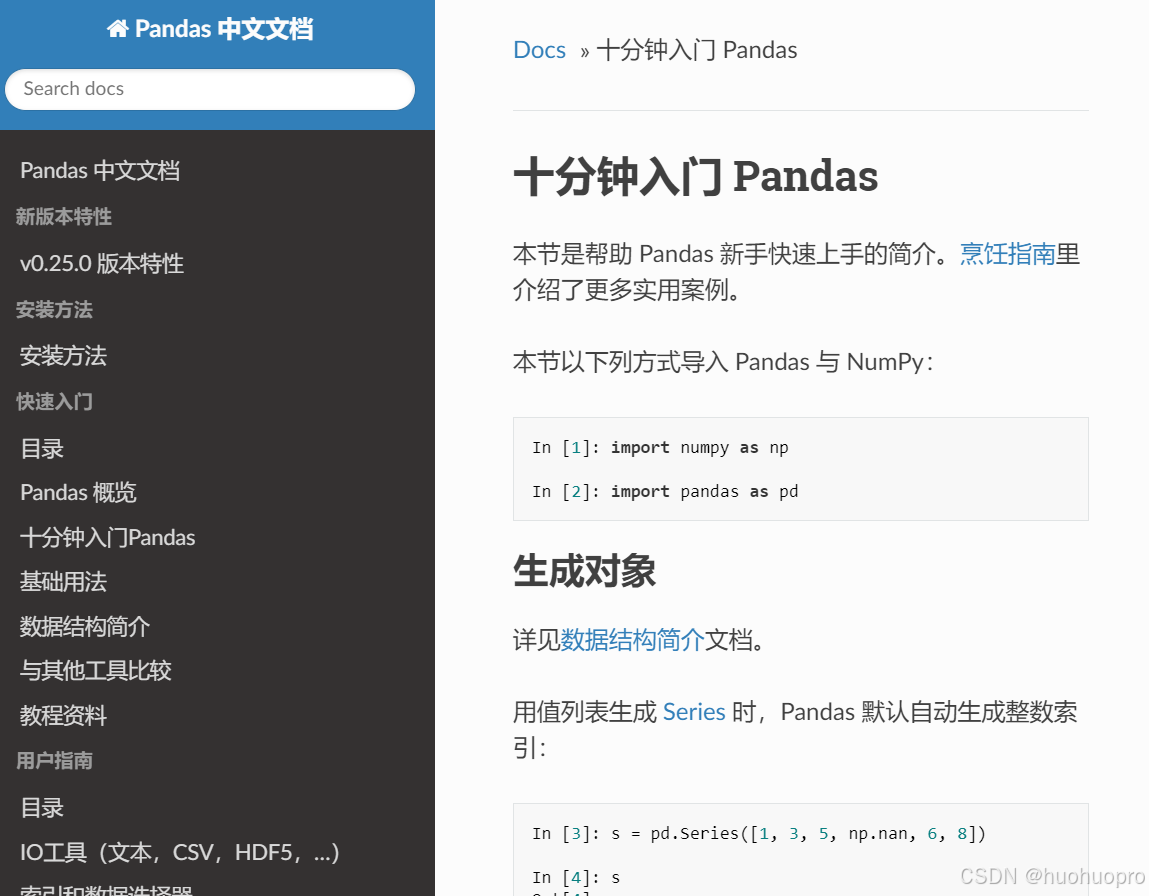
Task: Open 目录 under 快速入门 in sidebar
Action: 42,448
